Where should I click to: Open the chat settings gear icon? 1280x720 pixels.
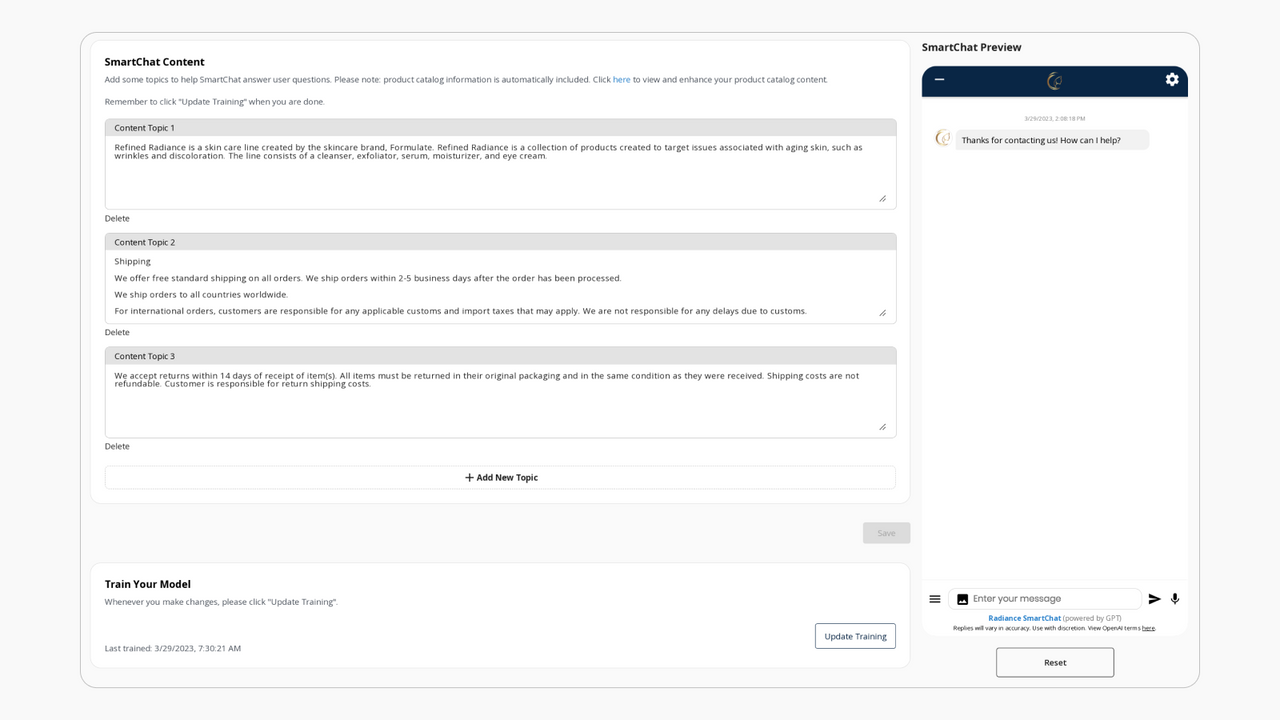pos(1172,80)
